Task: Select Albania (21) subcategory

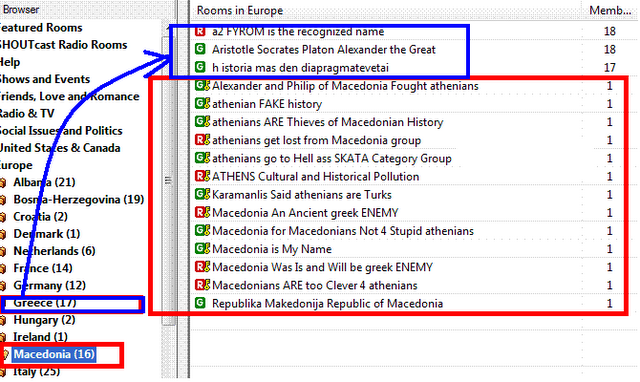Action: point(44,182)
